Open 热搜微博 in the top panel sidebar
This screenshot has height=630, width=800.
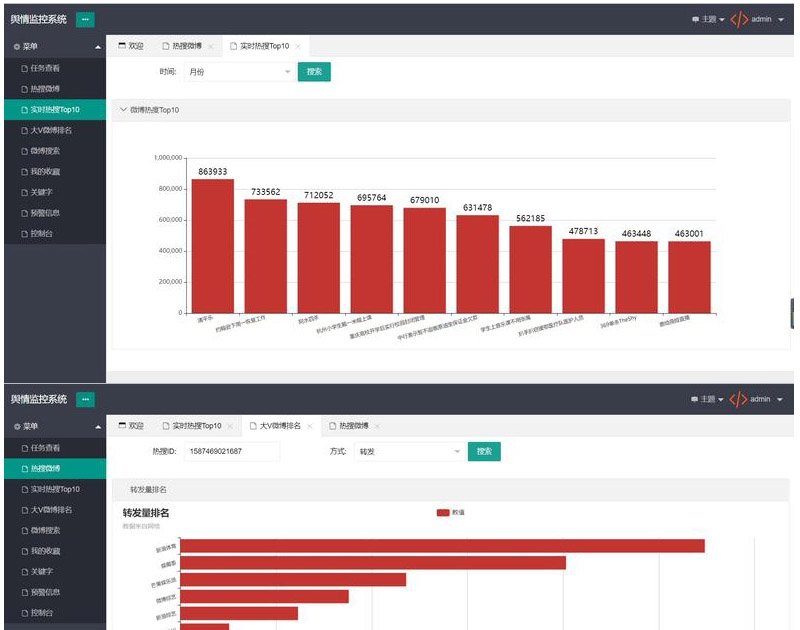[x=55, y=89]
